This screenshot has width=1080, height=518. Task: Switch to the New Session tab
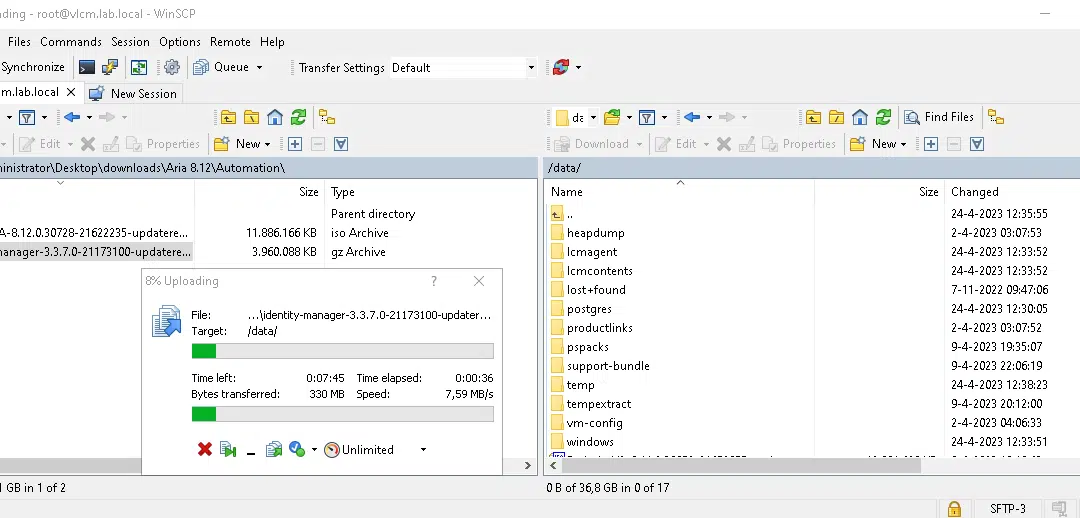point(134,94)
